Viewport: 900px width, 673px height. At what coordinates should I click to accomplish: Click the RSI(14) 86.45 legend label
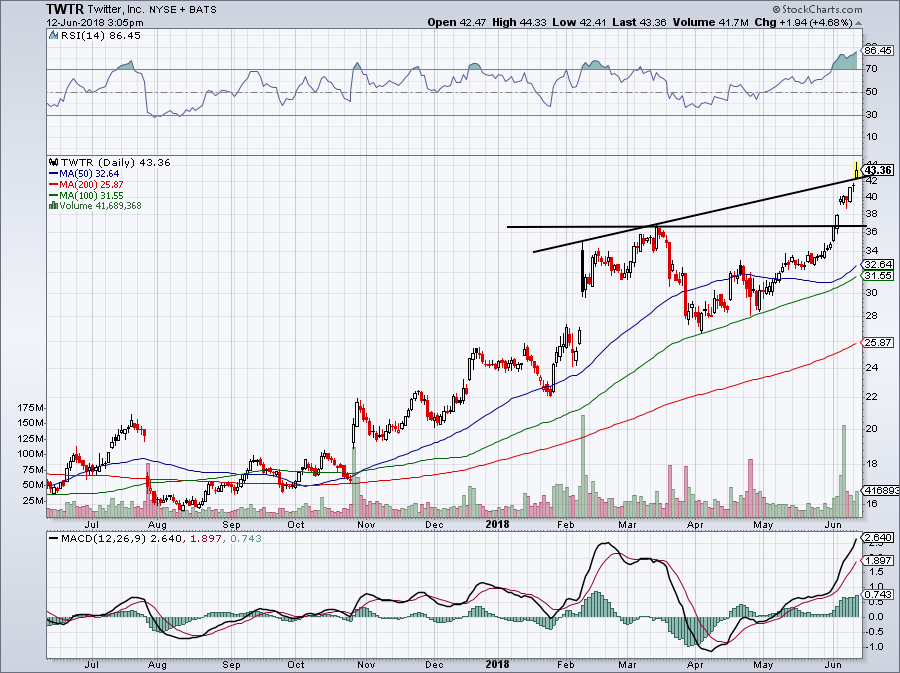click(100, 36)
